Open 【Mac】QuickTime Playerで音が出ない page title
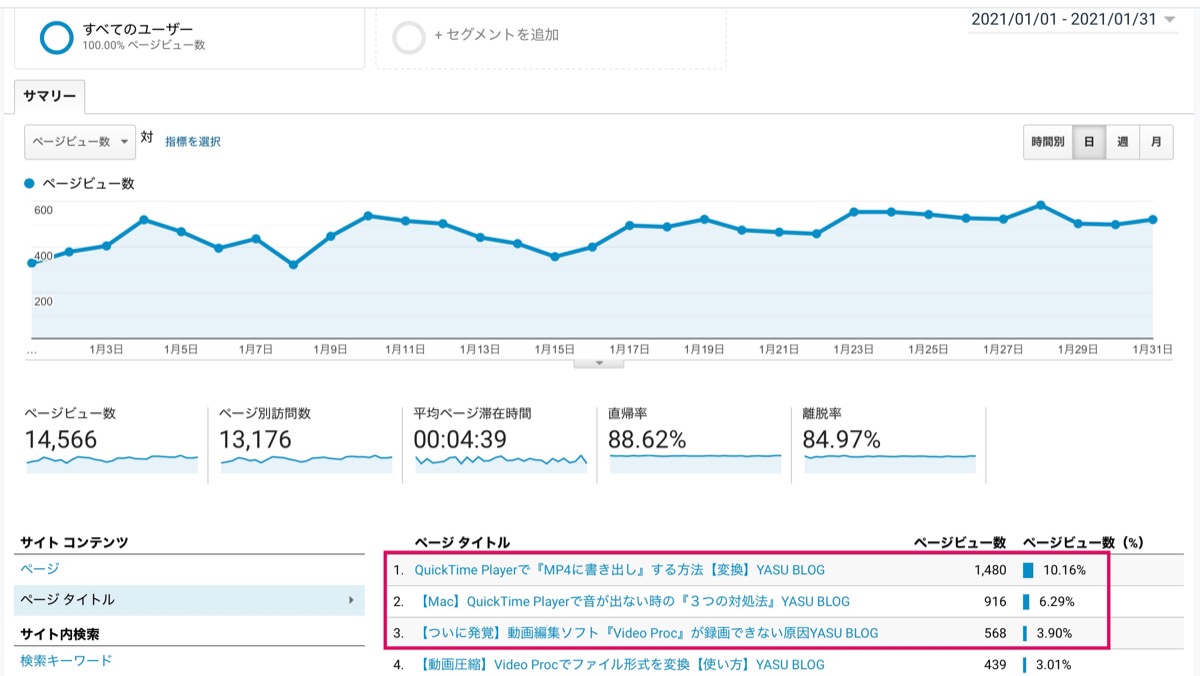The height and width of the screenshot is (676, 1200). [x=632, y=601]
